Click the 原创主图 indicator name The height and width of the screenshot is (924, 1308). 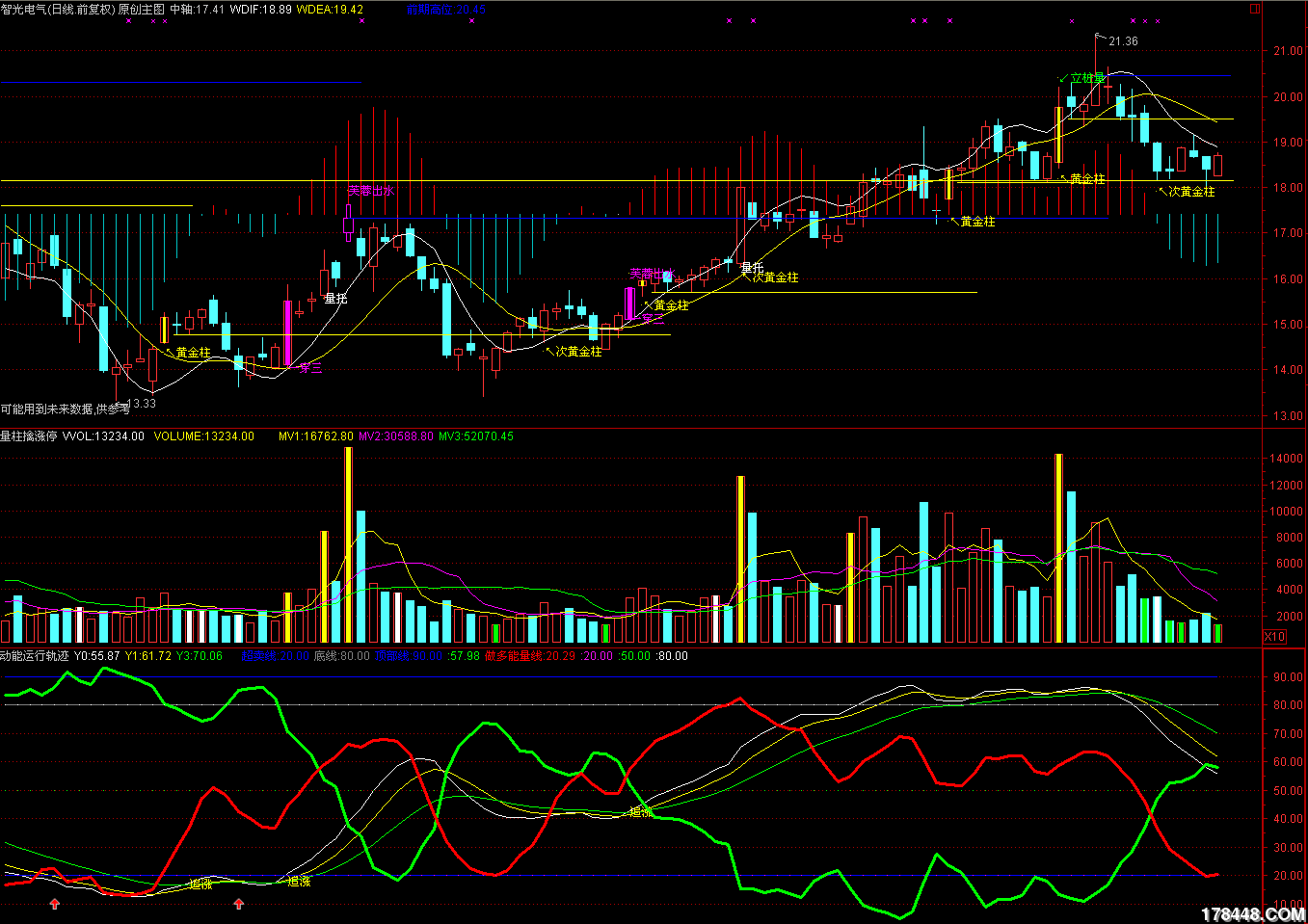coord(142,10)
